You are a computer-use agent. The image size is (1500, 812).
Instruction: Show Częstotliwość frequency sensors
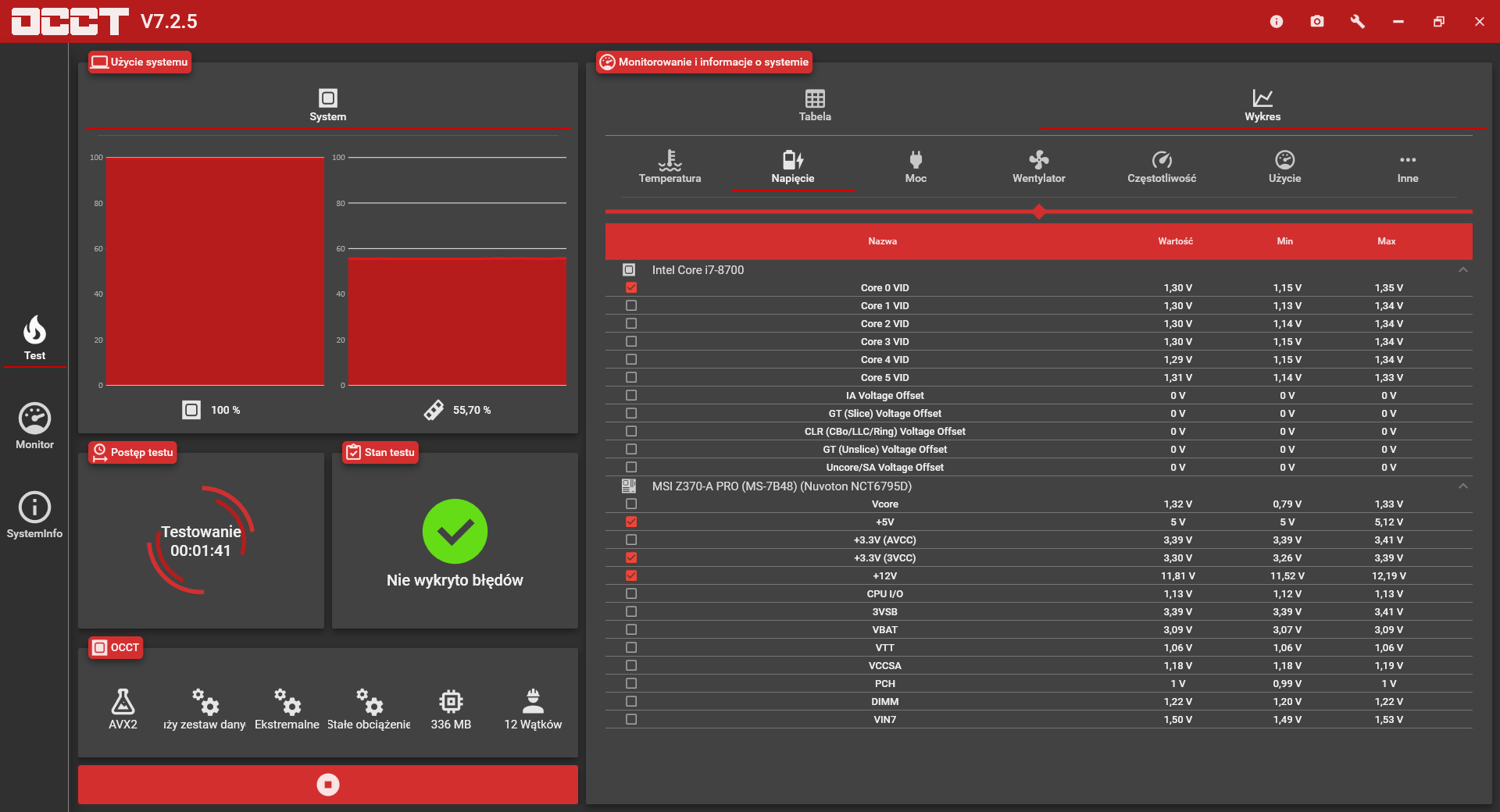pos(1162,166)
